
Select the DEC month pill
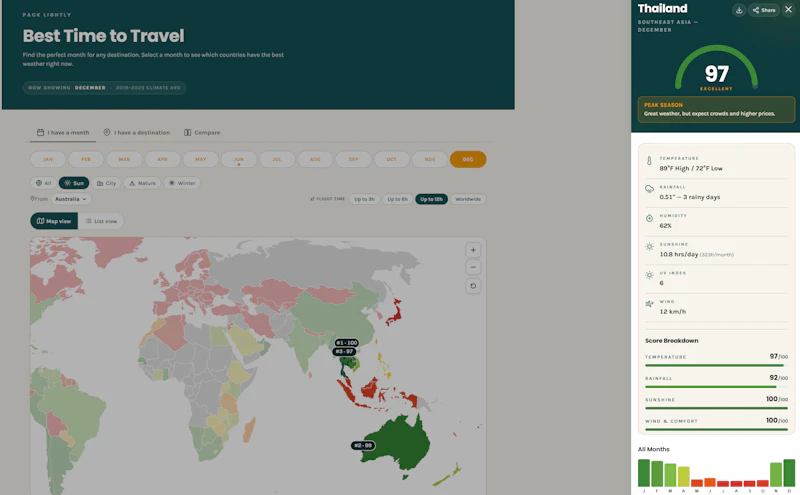coord(468,159)
